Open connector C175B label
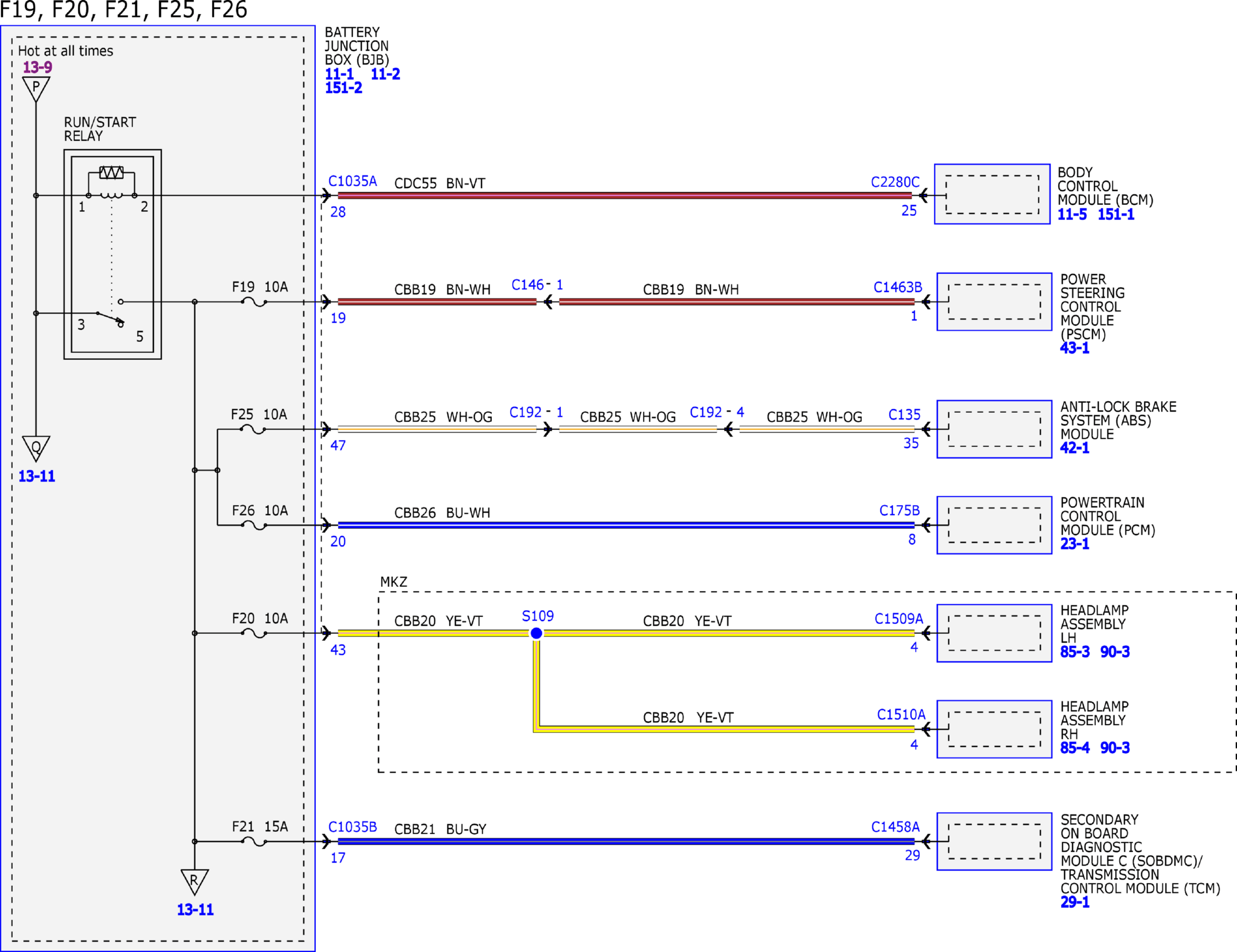1237x952 pixels. click(x=900, y=511)
